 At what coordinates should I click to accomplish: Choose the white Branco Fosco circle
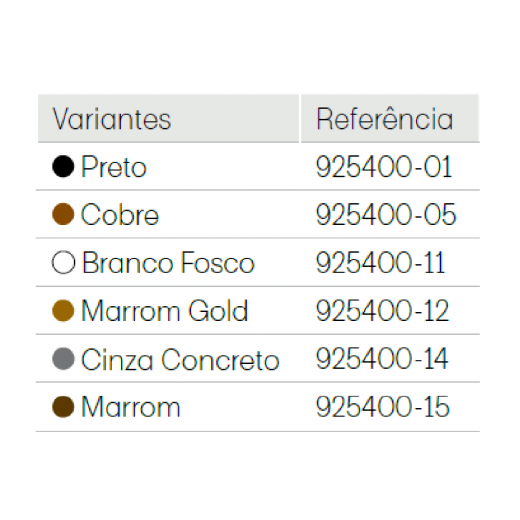tap(63, 262)
